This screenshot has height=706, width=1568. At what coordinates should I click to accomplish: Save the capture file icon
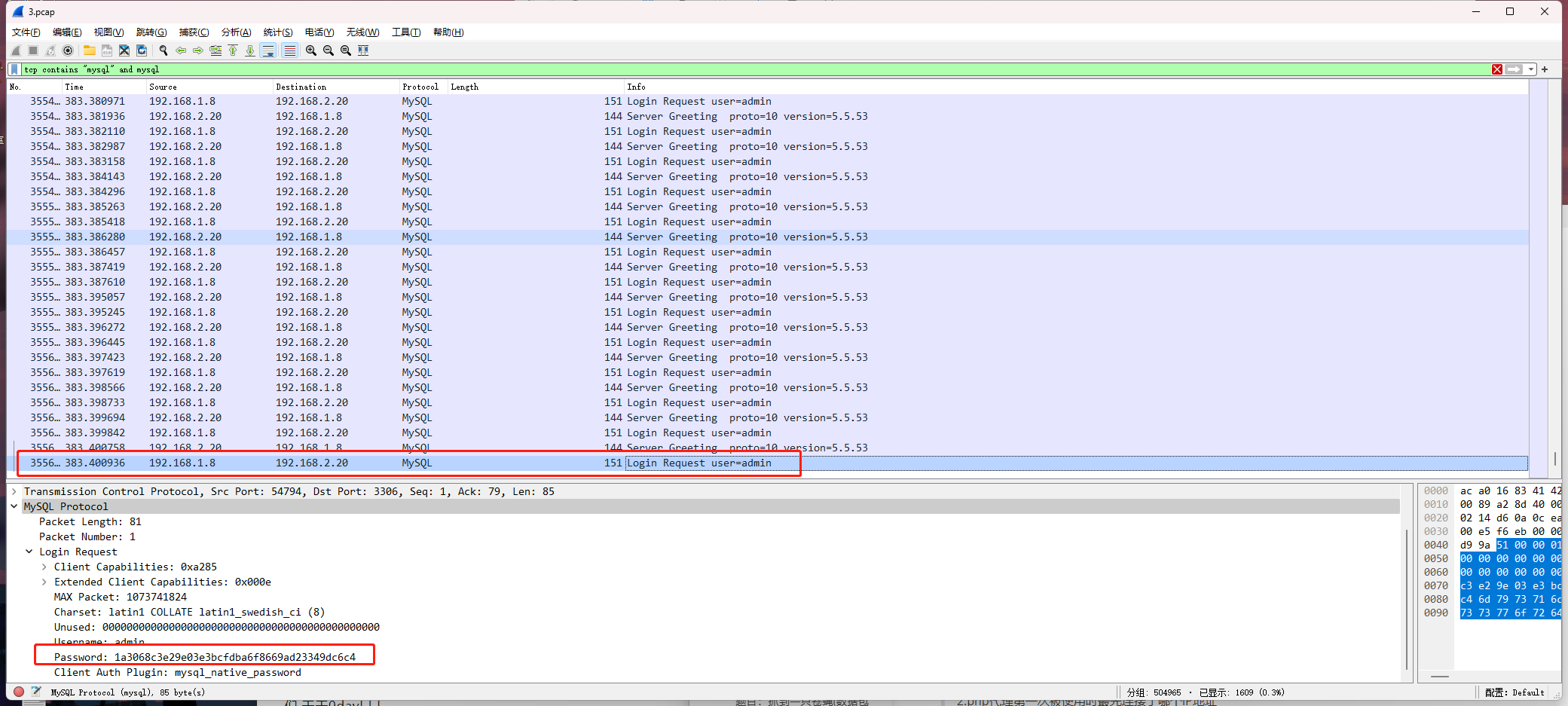[107, 50]
